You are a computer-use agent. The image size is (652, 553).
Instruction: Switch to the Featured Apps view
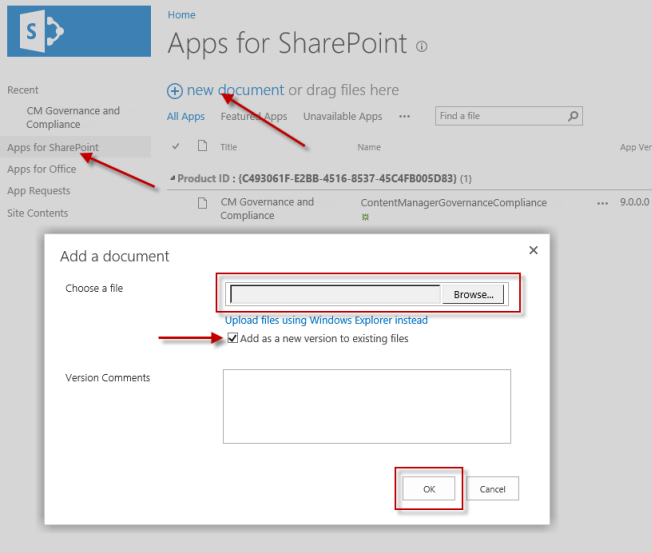click(253, 117)
